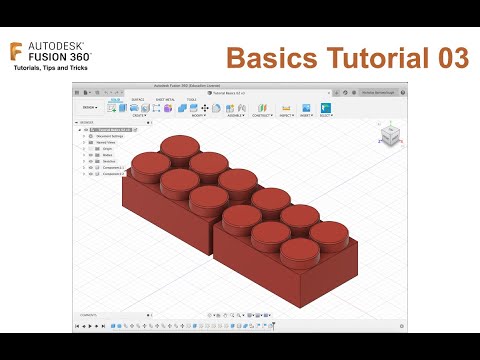Select the Tutorial Basics 02 document tab
Screen dimensions: 480x360
227,93
